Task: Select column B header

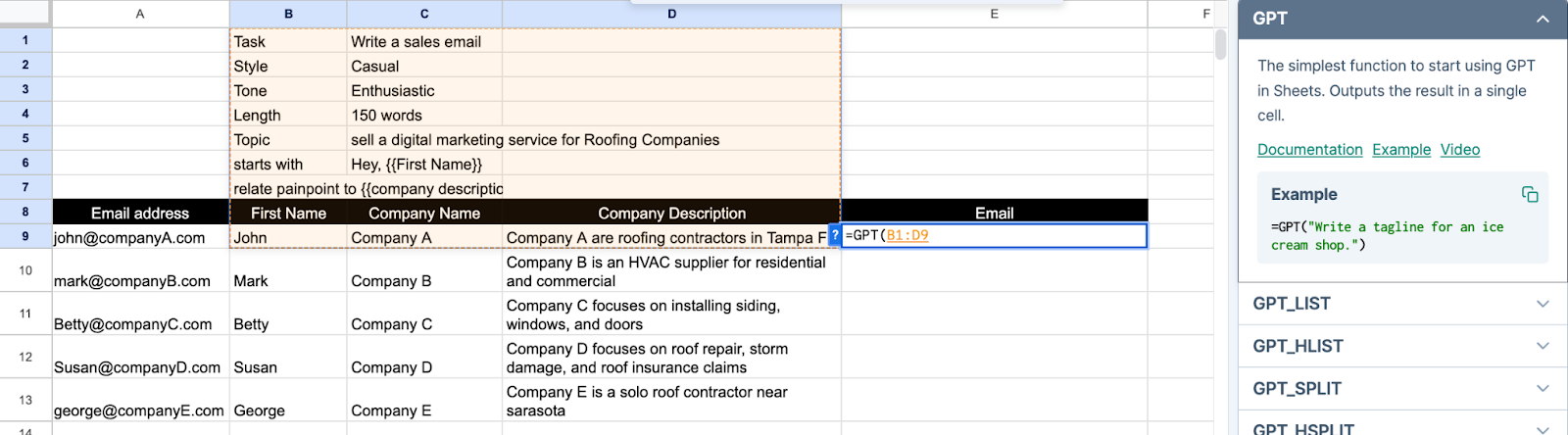Action: pos(288,14)
